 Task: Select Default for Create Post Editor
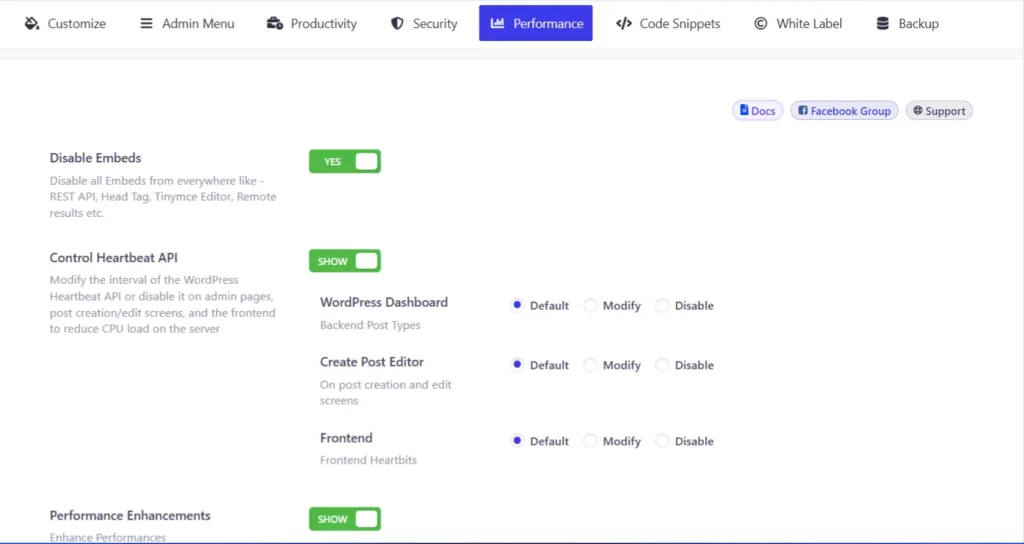[x=517, y=364]
